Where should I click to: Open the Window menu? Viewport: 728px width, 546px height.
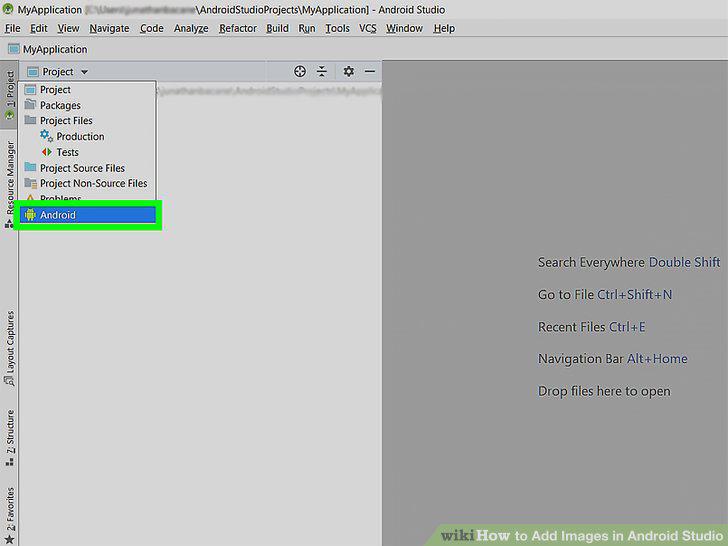[x=404, y=28]
